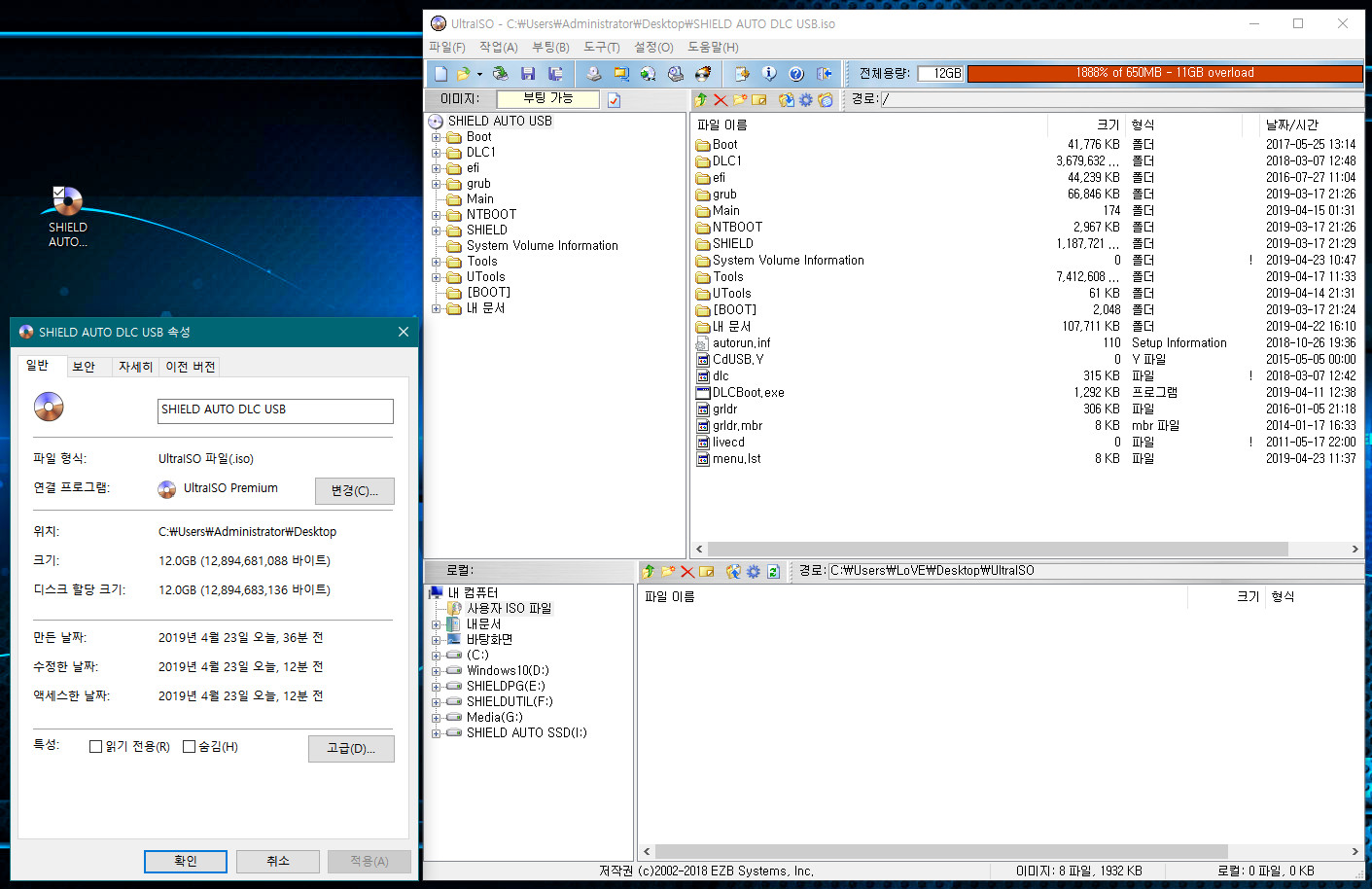Click the 변경(C)... button
Screen dimensions: 1372x889
(x=355, y=491)
